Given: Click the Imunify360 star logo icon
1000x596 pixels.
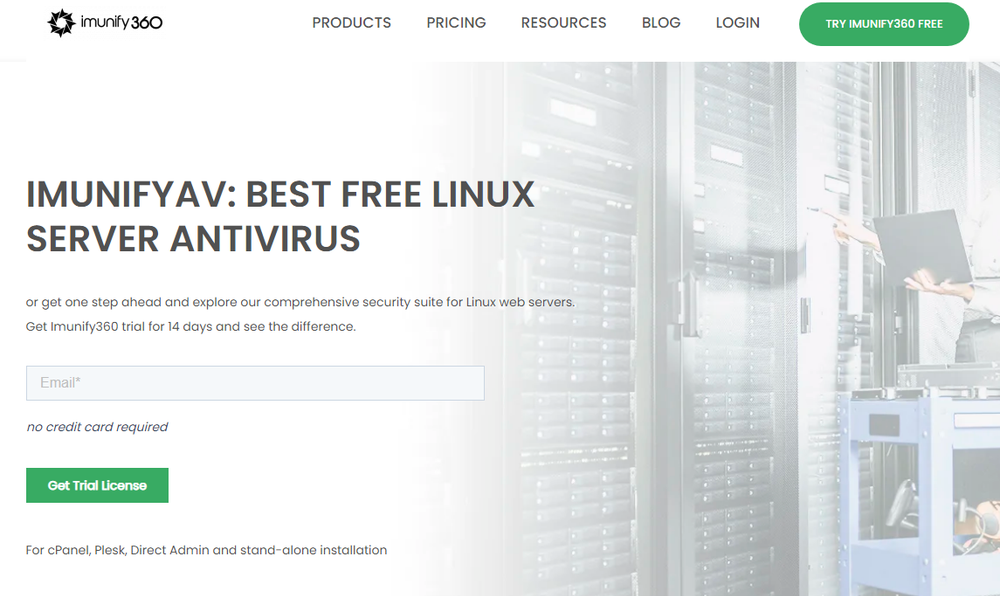Looking at the screenshot, I should [61, 23].
